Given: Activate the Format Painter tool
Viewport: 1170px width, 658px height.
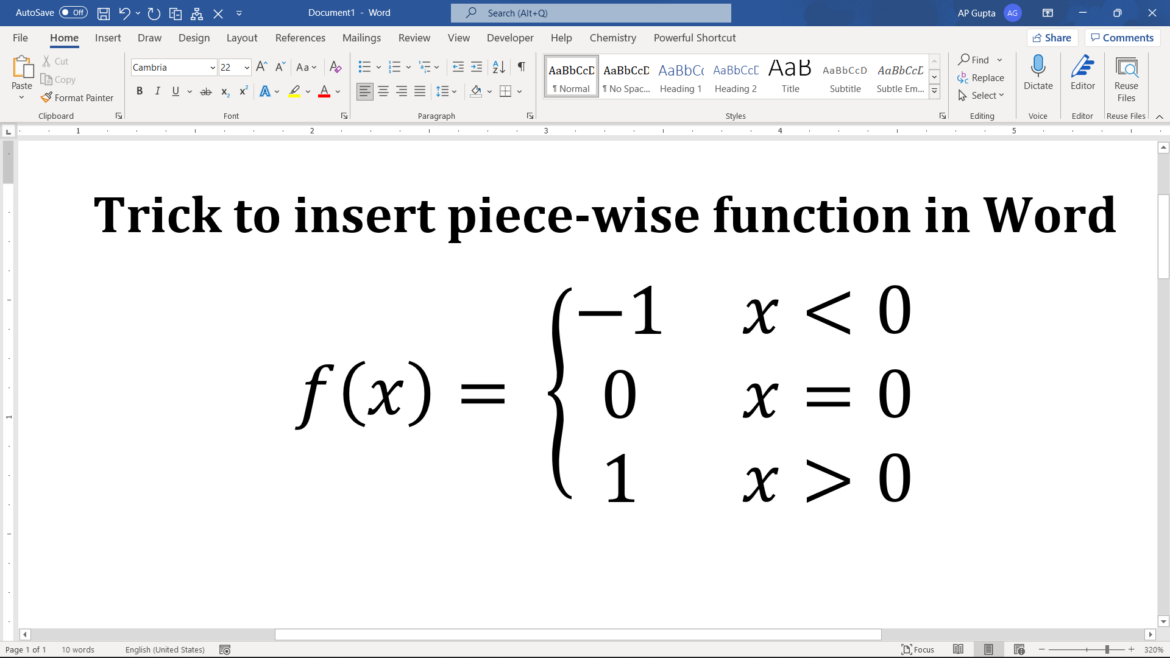Looking at the screenshot, I should pos(78,97).
